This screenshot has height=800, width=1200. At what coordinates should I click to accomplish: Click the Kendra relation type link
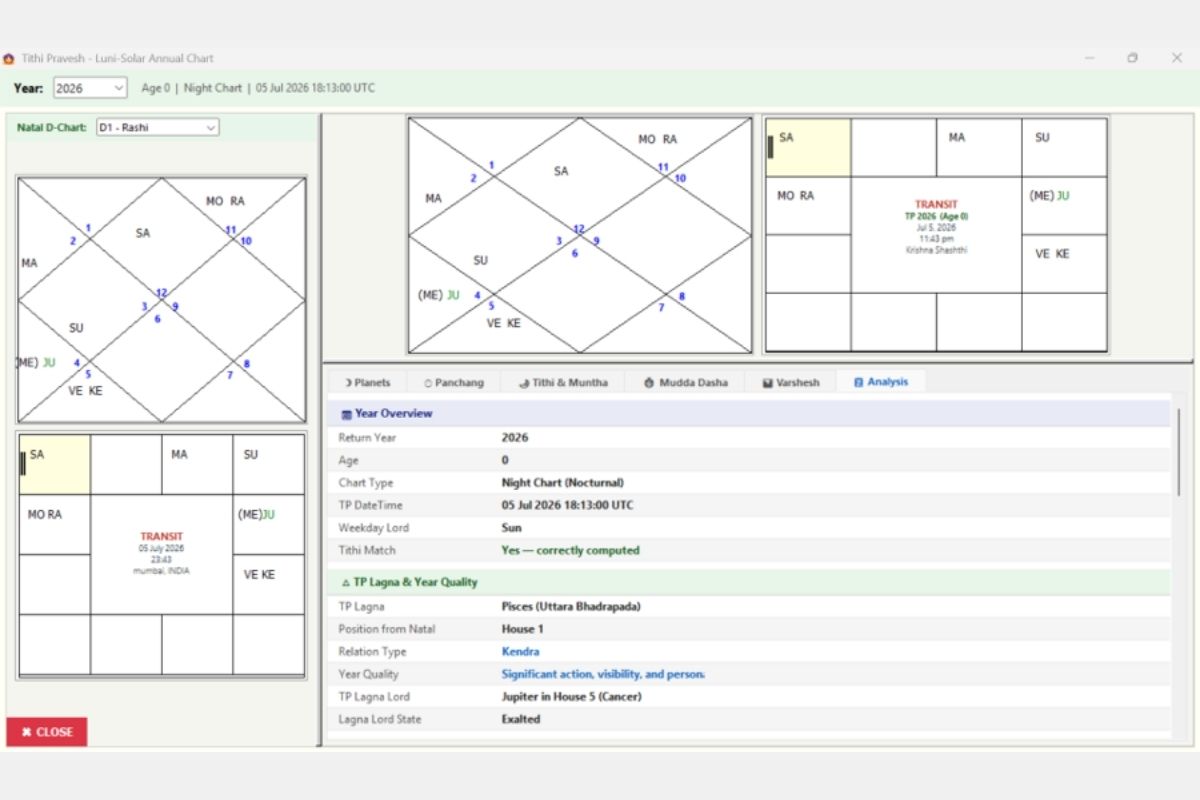(x=520, y=652)
